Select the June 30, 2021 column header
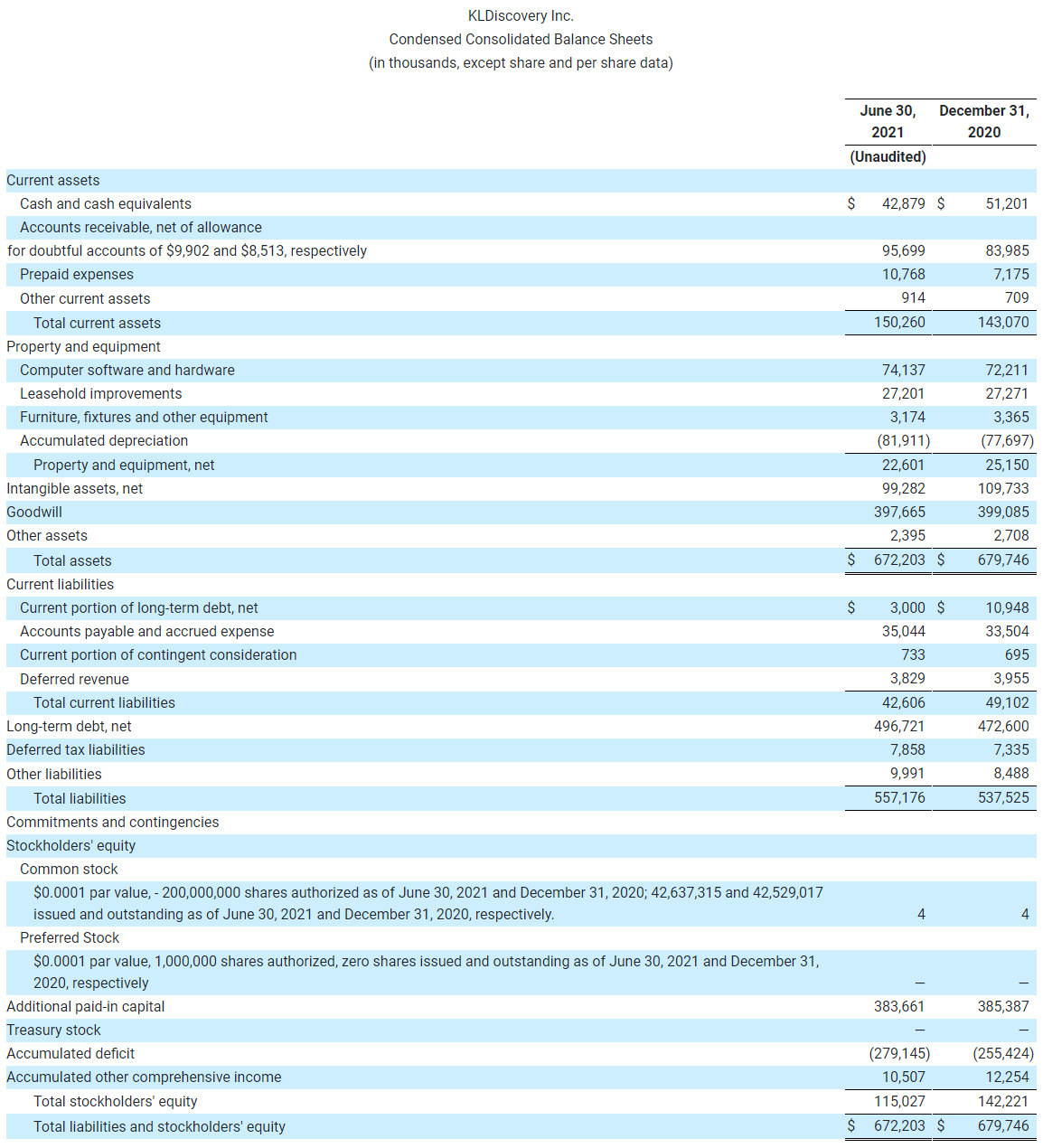This screenshot has width=1043, height=1148. click(x=888, y=121)
